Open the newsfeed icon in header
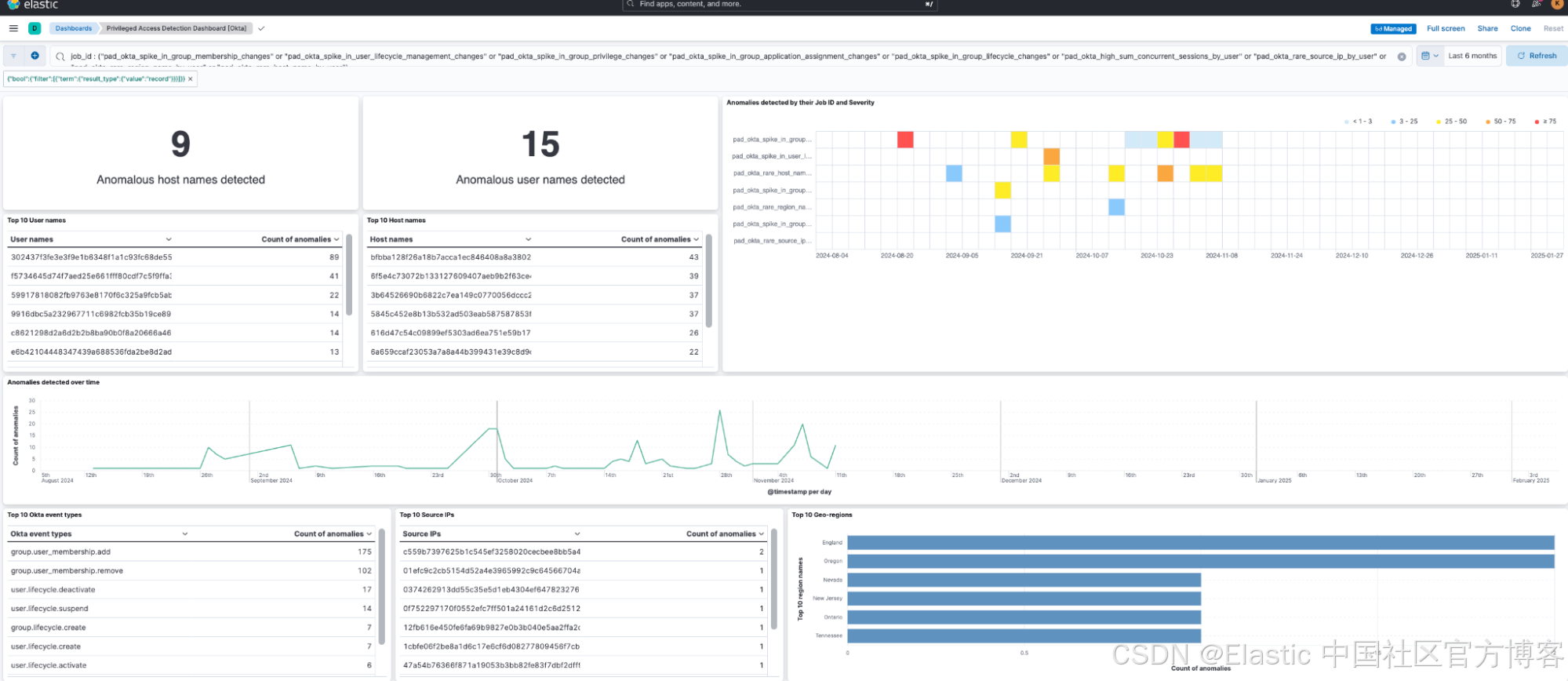1568x681 pixels. pos(1537,4)
